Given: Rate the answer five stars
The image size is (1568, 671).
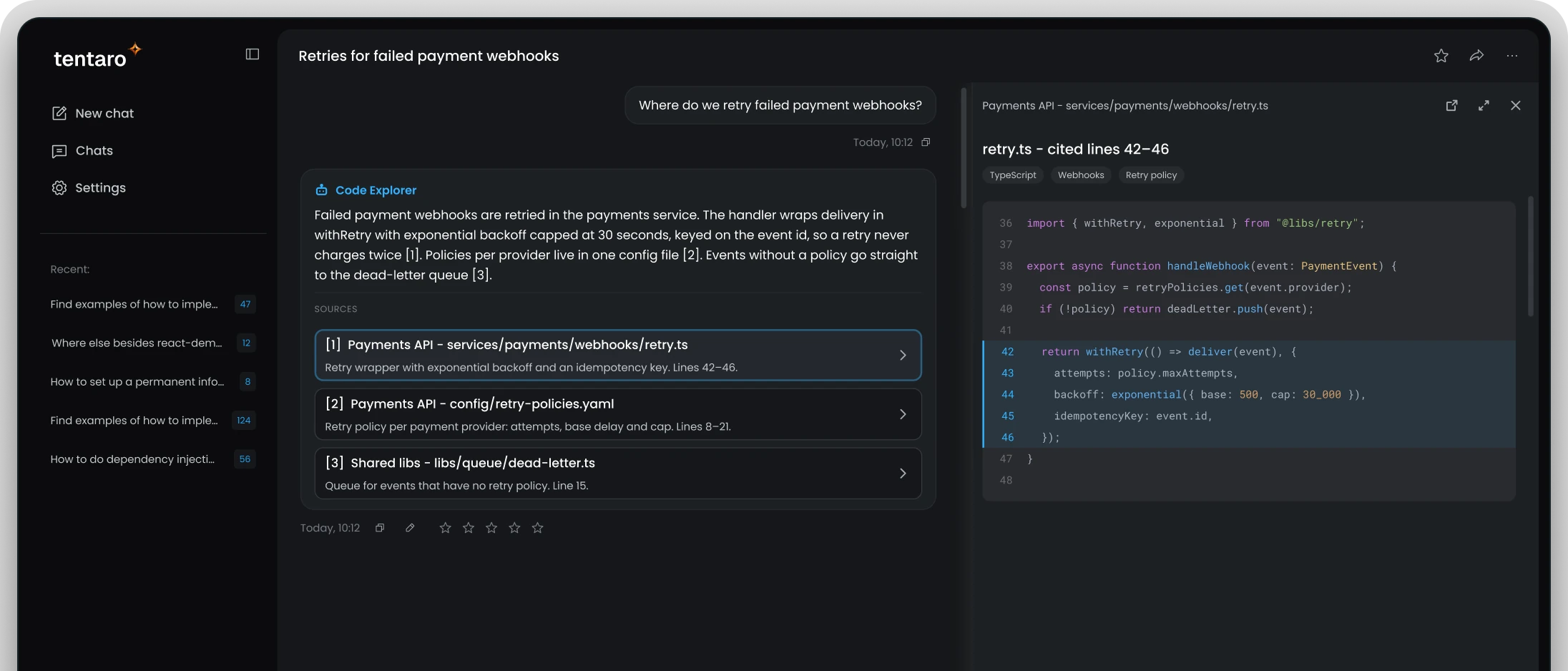Looking at the screenshot, I should tap(537, 528).
